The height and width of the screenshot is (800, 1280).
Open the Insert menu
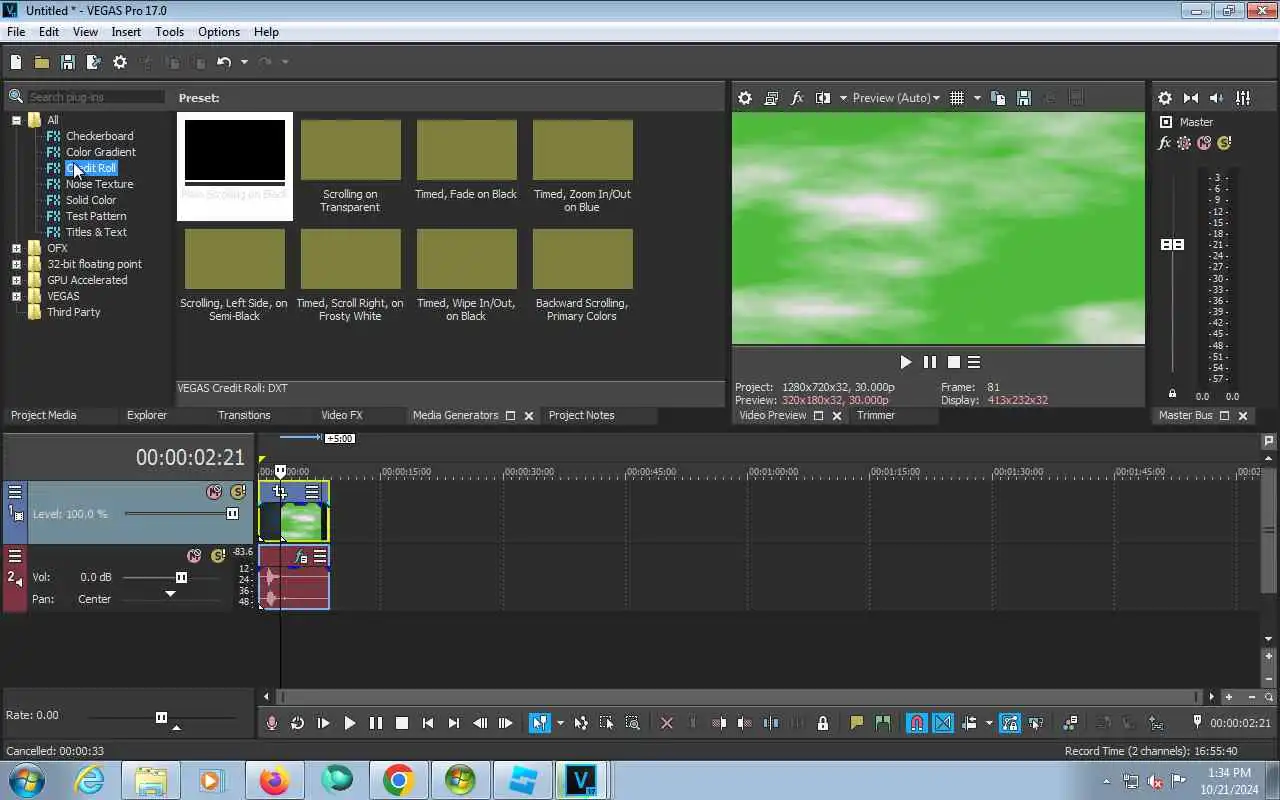(126, 32)
